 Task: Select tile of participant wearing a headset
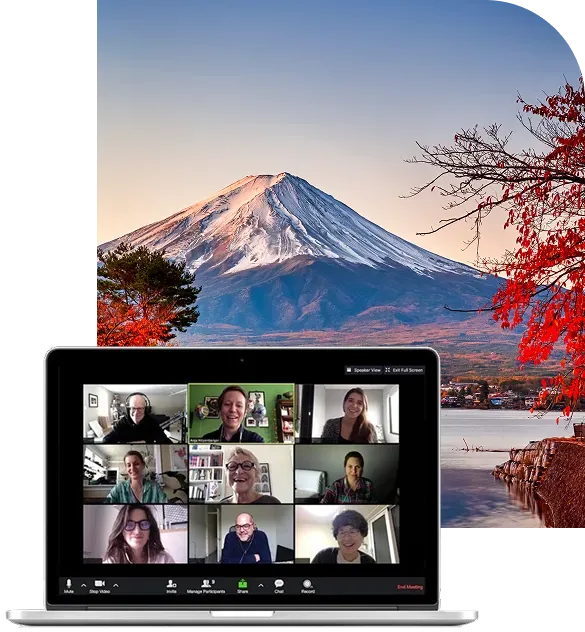135,414
